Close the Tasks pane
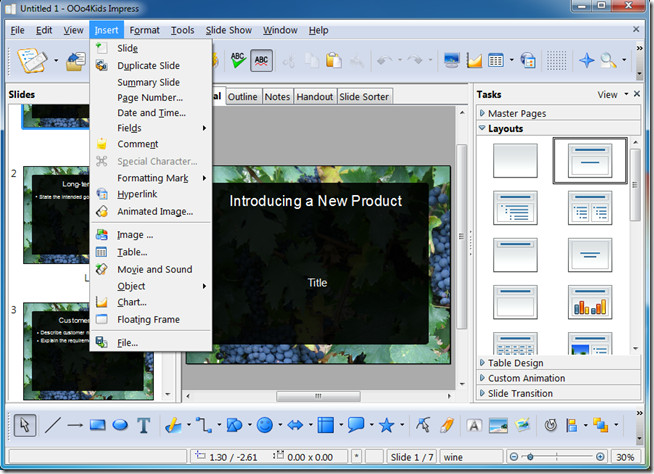This screenshot has height=474, width=654. [636, 94]
